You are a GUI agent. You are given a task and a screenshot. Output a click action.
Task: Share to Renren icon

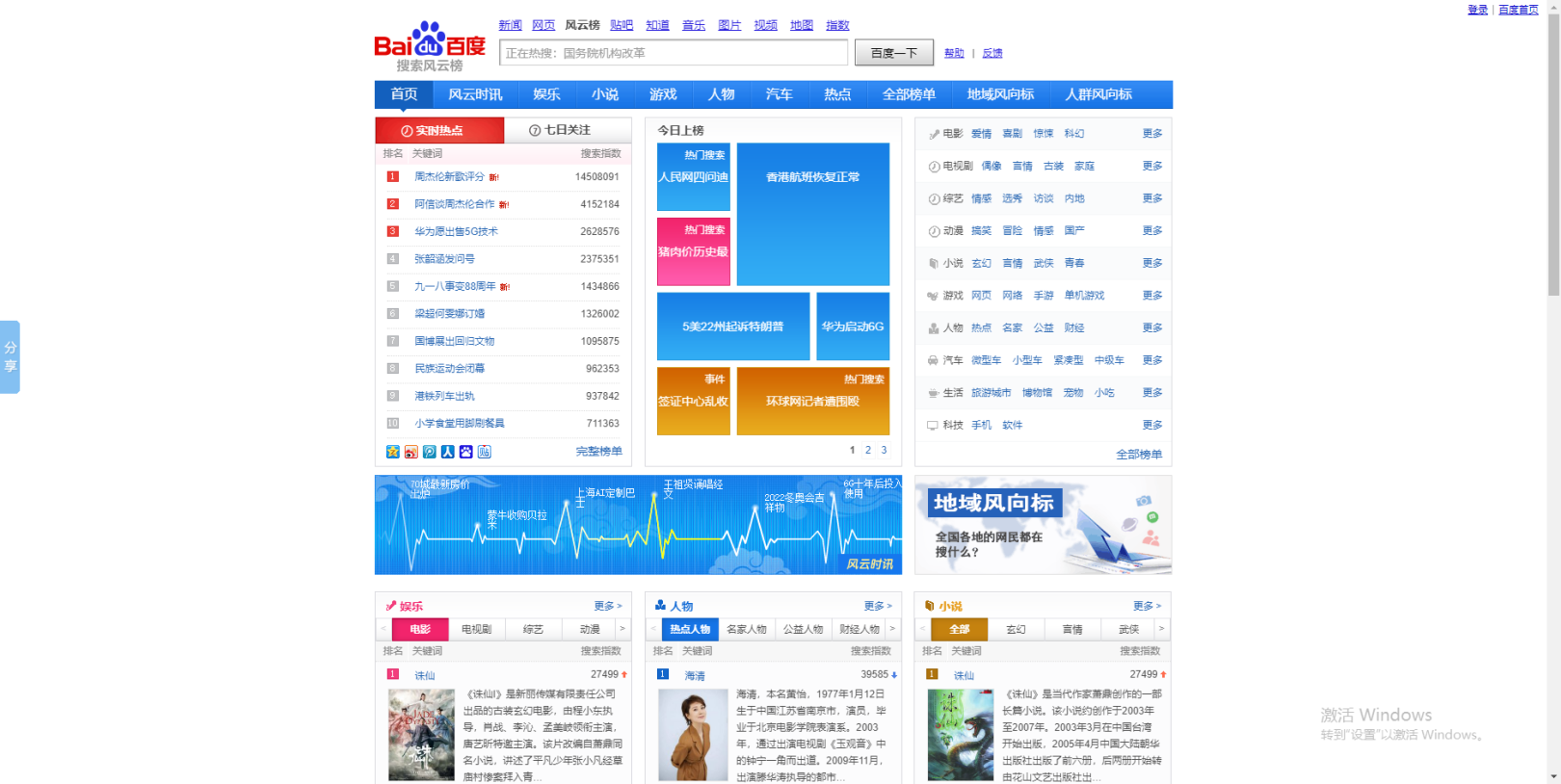click(448, 452)
